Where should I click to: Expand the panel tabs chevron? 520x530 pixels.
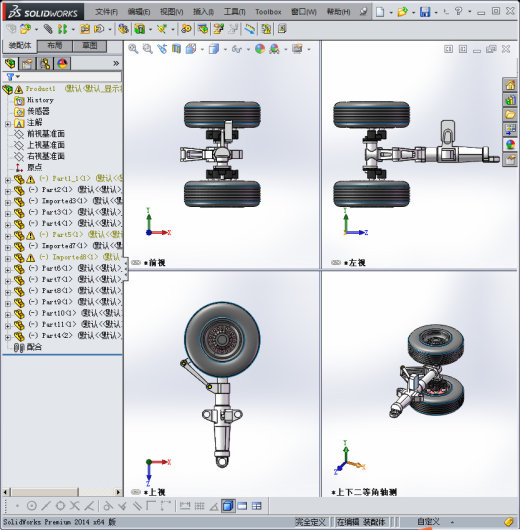[x=116, y=63]
